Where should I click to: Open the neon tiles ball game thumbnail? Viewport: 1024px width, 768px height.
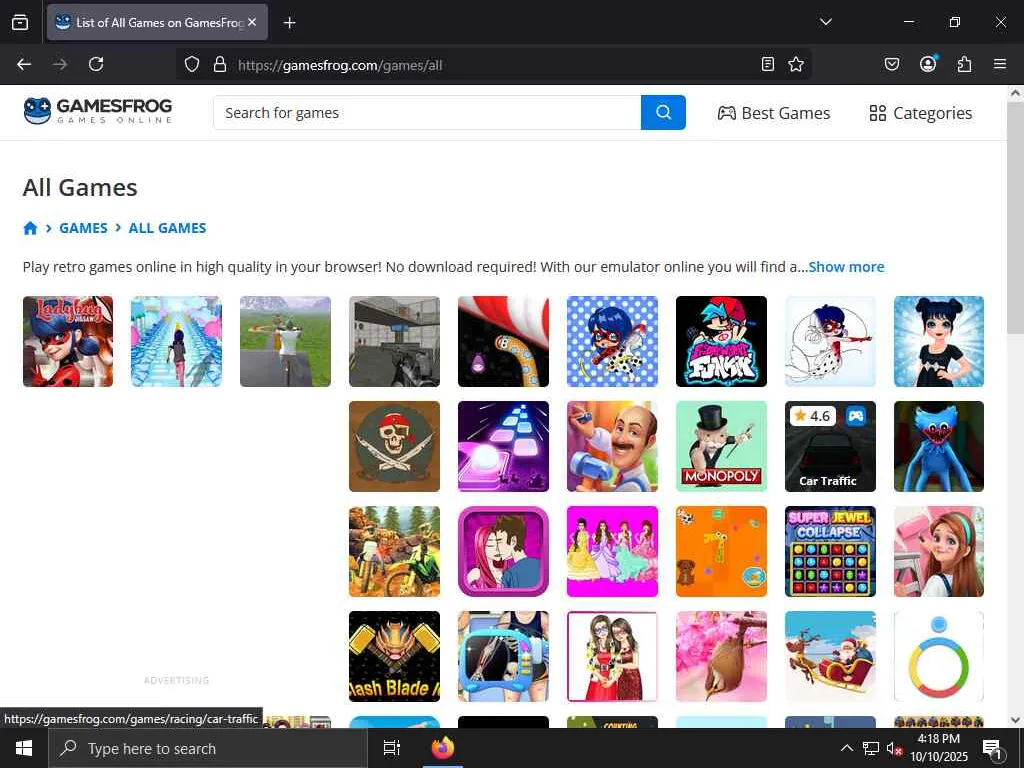point(504,446)
